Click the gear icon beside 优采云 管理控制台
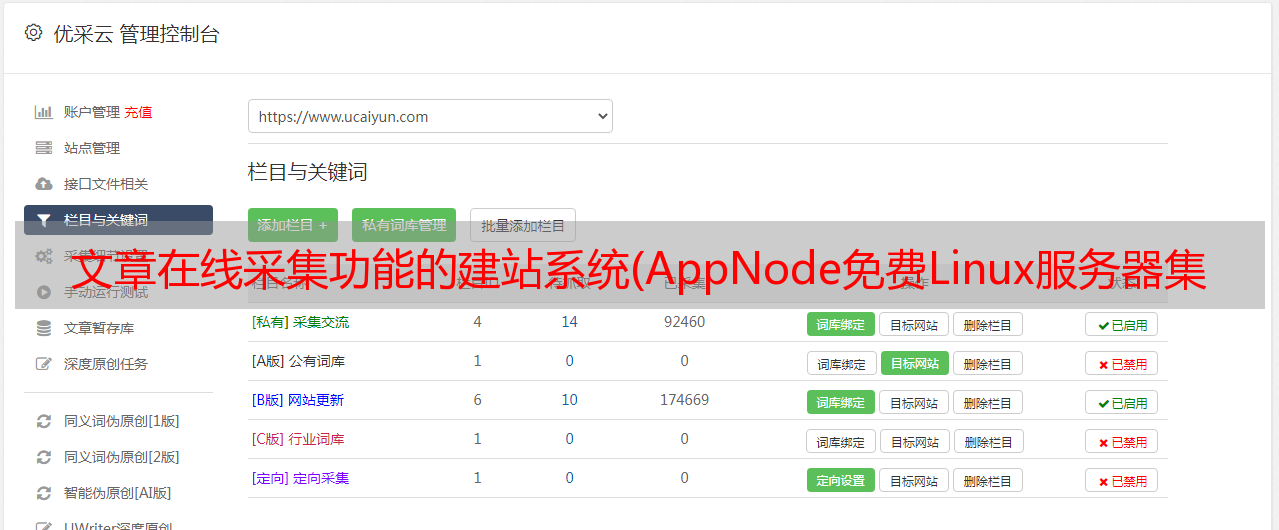The height and width of the screenshot is (530, 1279). 34,33
